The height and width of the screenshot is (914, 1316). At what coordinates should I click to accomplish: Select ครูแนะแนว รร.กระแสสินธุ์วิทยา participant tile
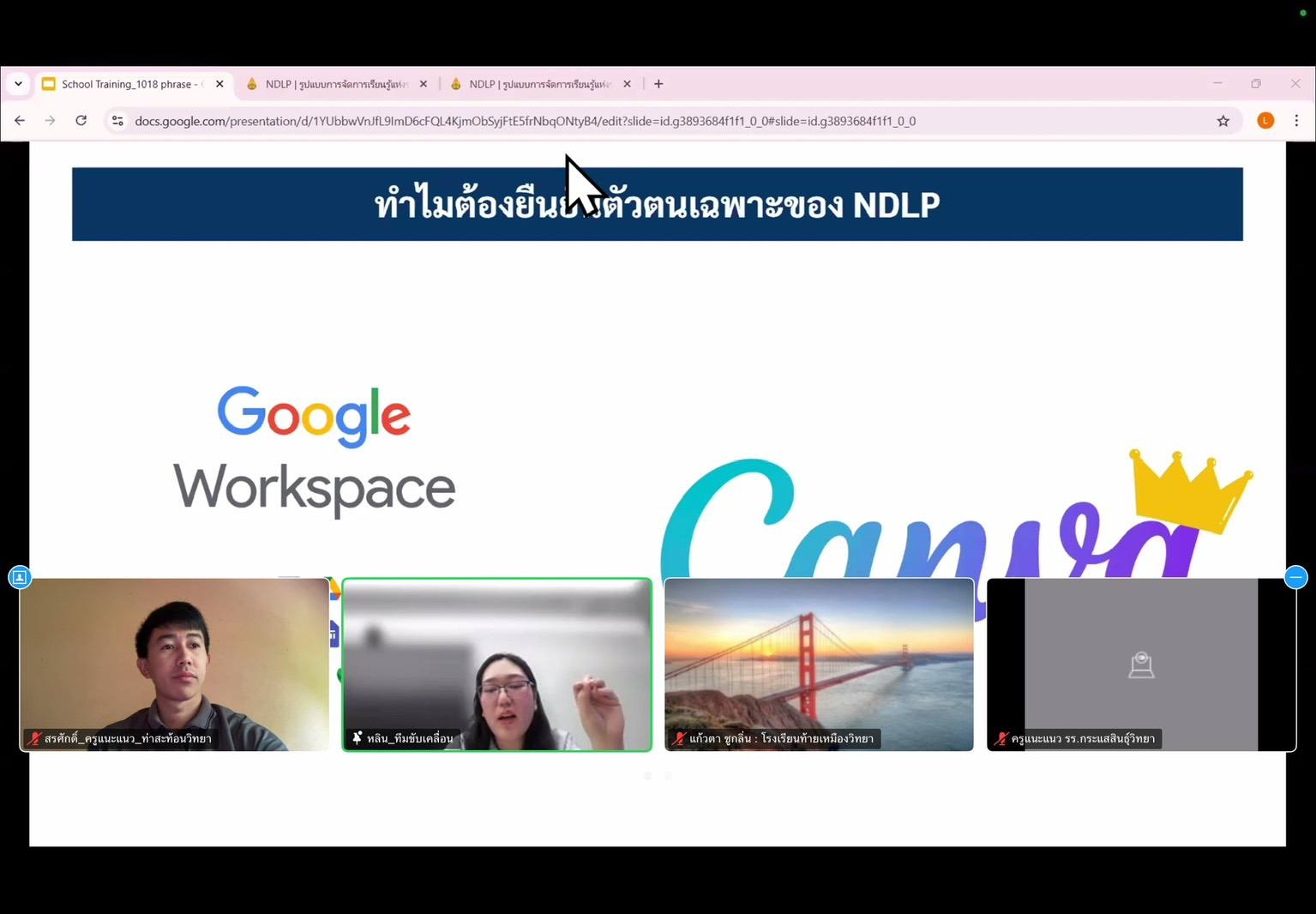(x=1141, y=664)
